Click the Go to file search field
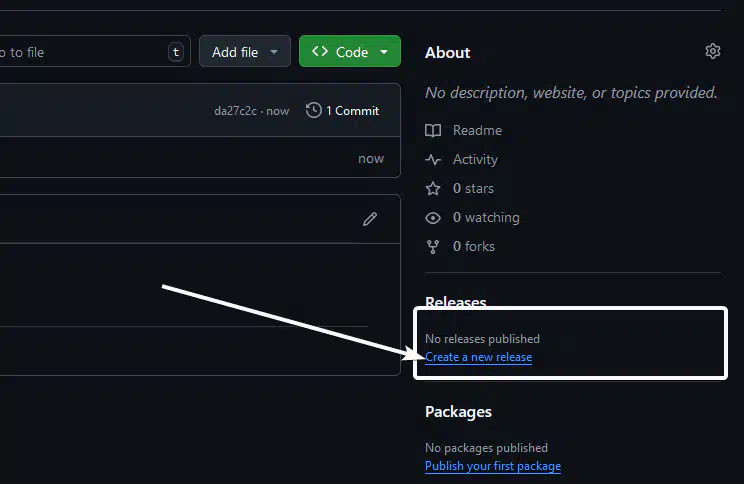Image resolution: width=744 pixels, height=484 pixels. click(x=93, y=51)
